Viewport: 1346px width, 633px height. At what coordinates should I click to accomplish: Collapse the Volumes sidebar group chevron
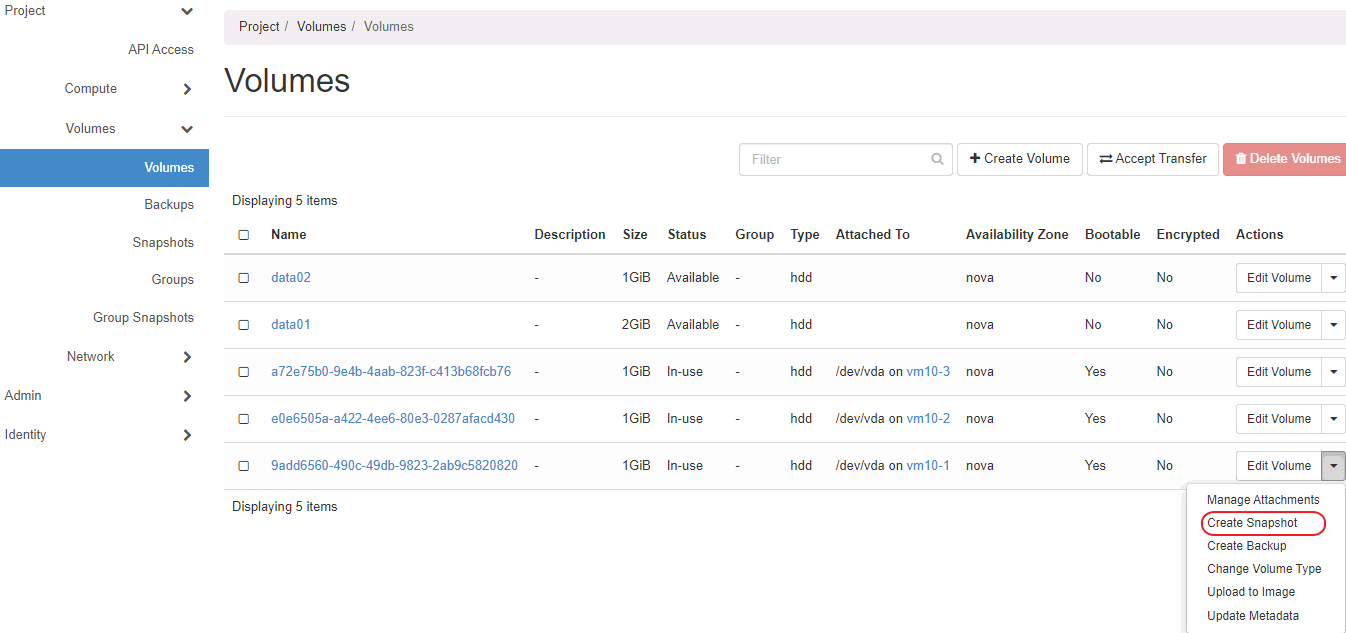[187, 129]
